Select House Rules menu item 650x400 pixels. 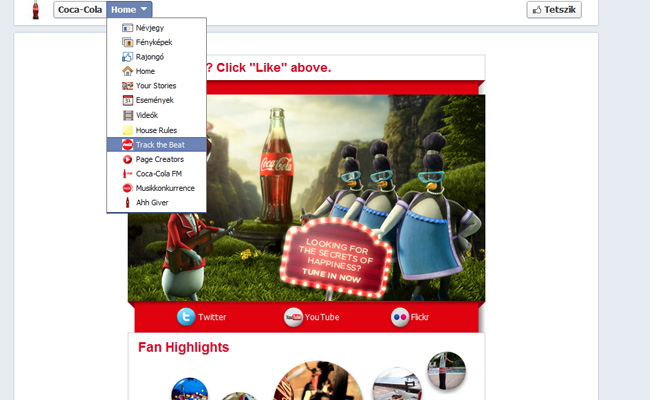pos(157,130)
